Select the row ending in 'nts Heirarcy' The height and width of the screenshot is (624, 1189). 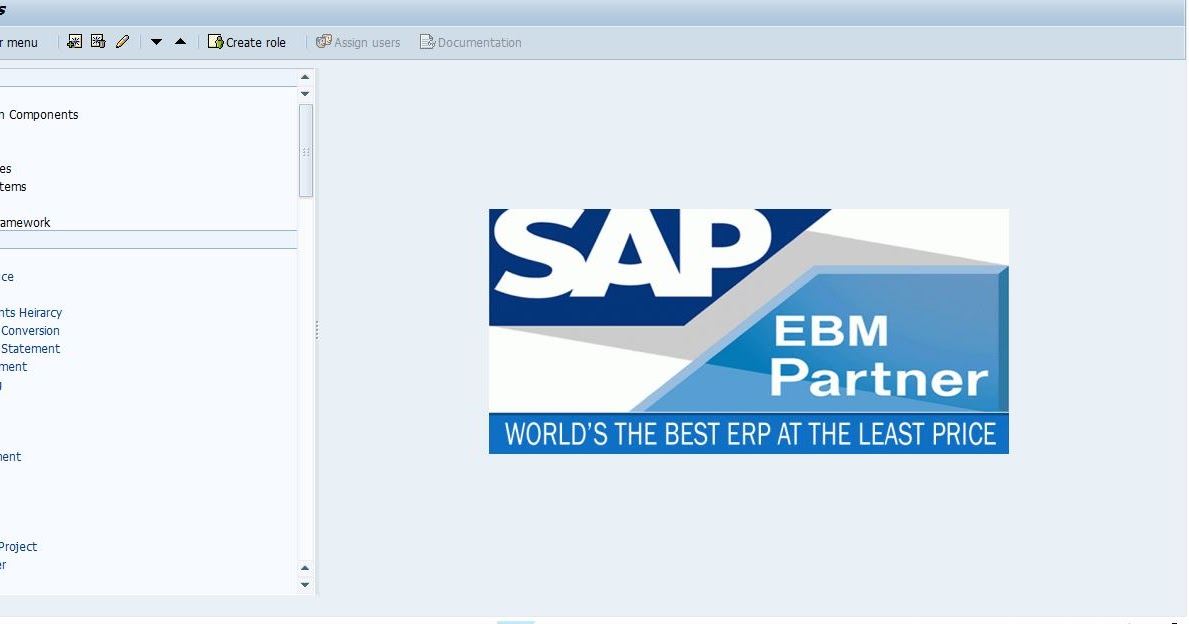point(31,312)
